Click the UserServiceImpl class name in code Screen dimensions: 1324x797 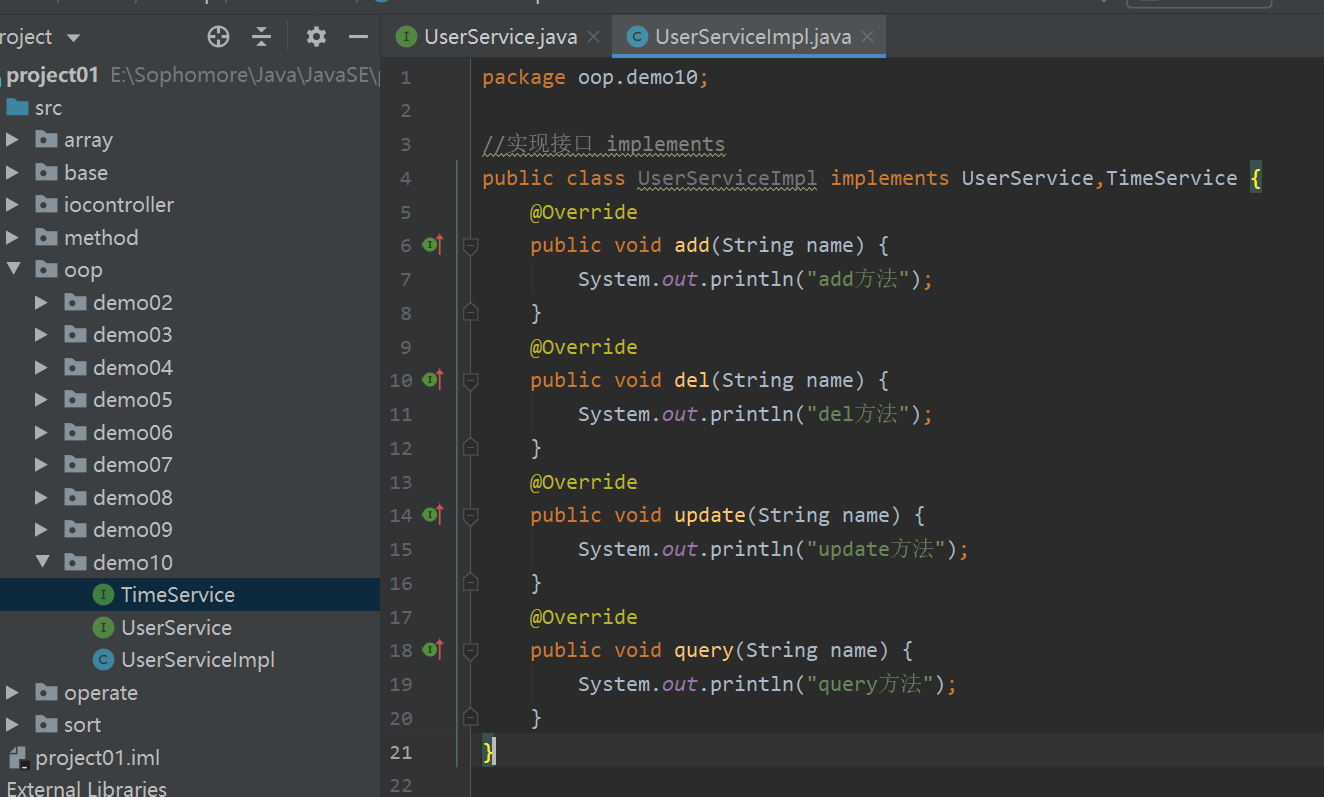[x=727, y=178]
